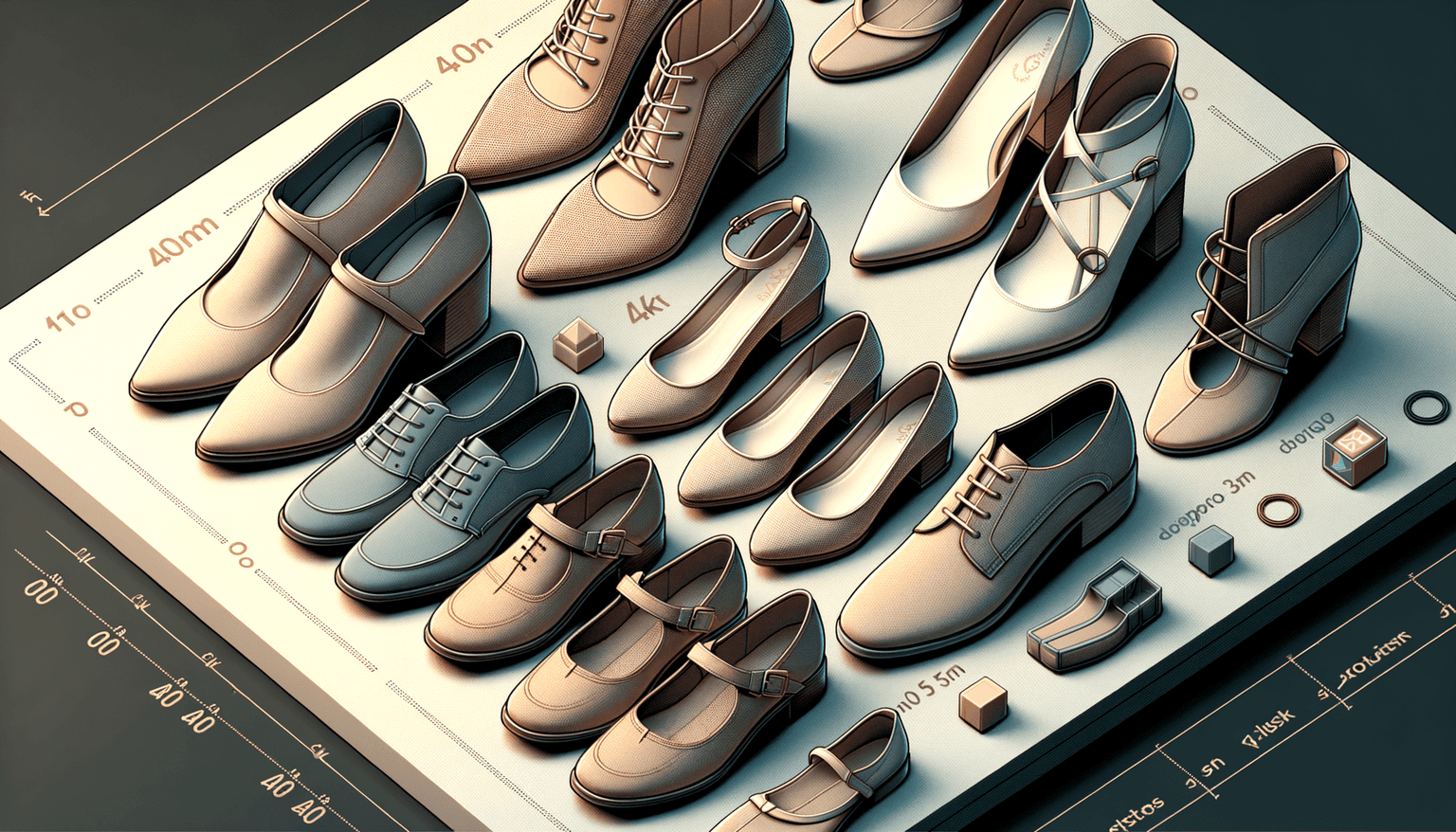Click the "40m" measurement label
The width and height of the screenshot is (1456, 832).
click(x=184, y=244)
